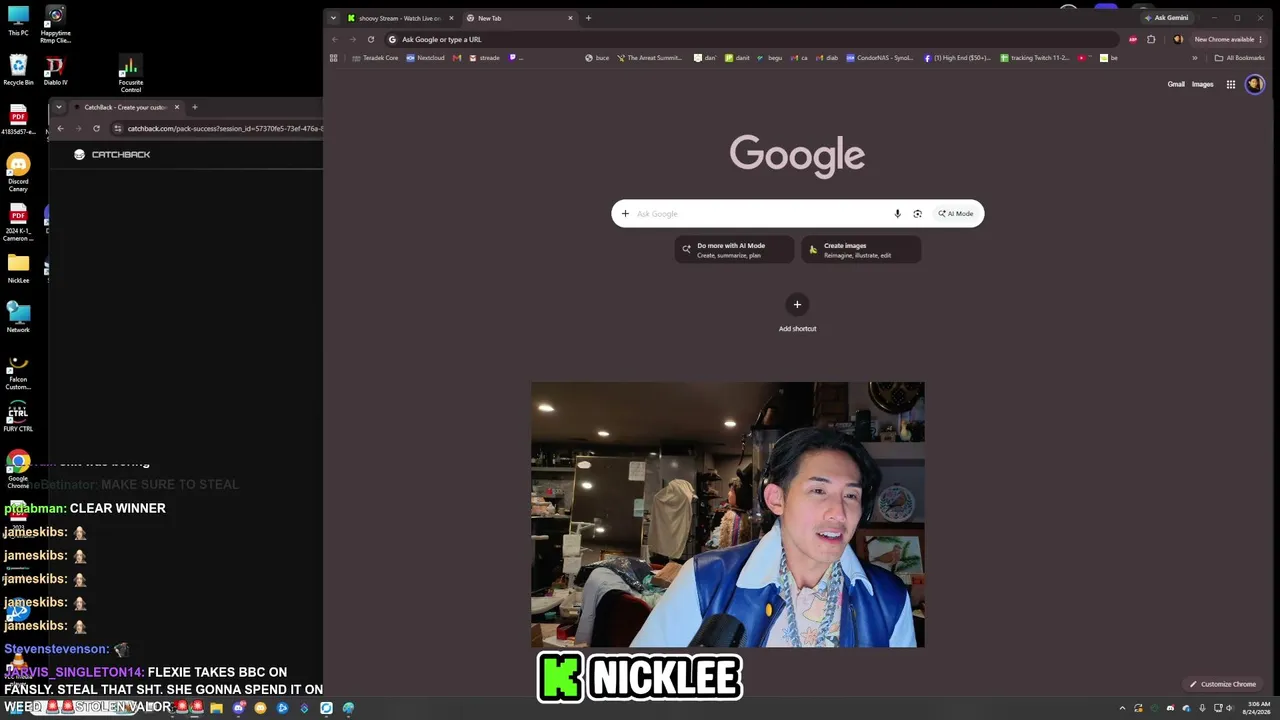Screen dimensions: 1280x720
Task: Open the CondorNAS Synology bookmark
Action: tap(880, 58)
